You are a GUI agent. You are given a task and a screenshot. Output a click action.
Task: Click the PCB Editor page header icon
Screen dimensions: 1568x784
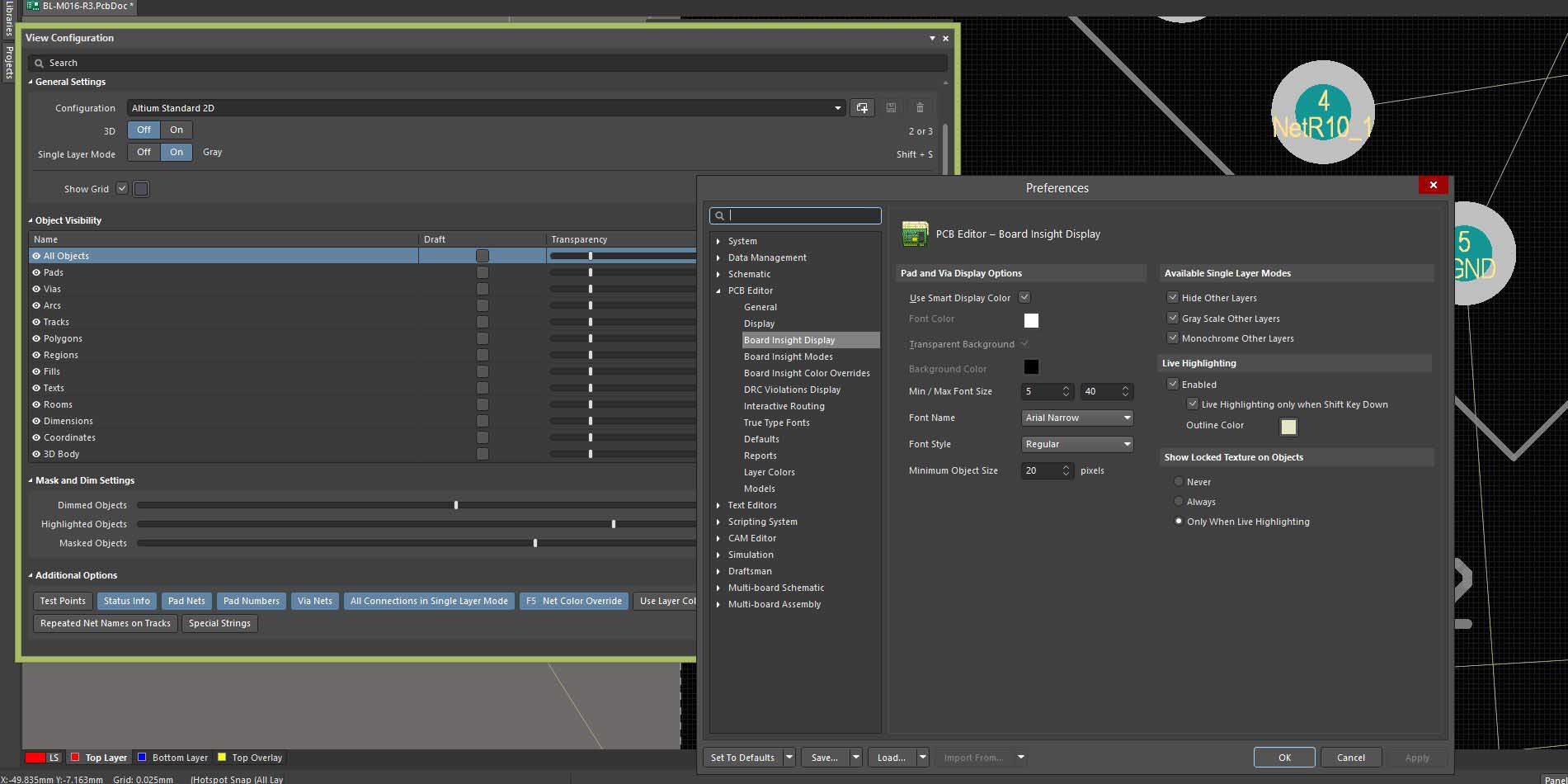(914, 234)
